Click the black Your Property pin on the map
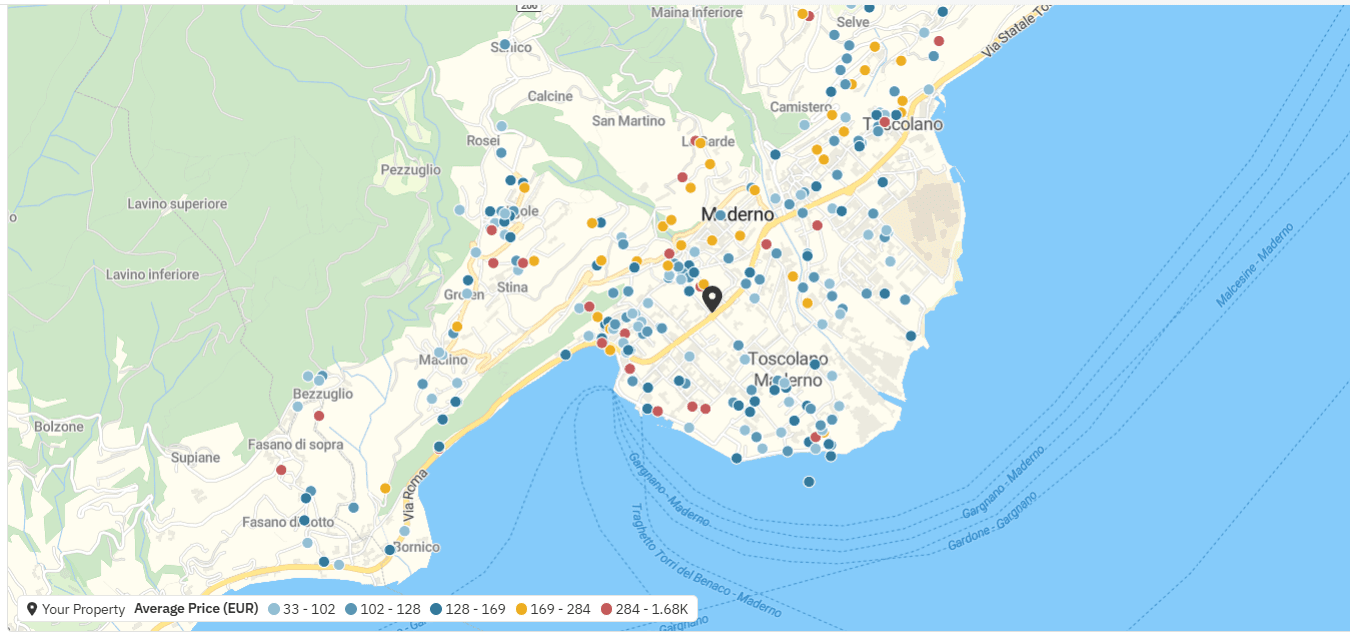This screenshot has height=642, width=1350. click(712, 299)
